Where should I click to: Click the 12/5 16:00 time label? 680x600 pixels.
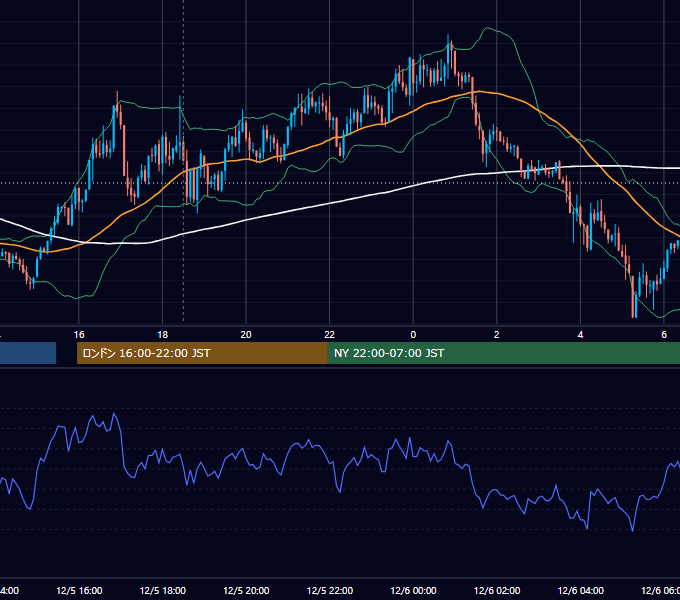[79, 590]
